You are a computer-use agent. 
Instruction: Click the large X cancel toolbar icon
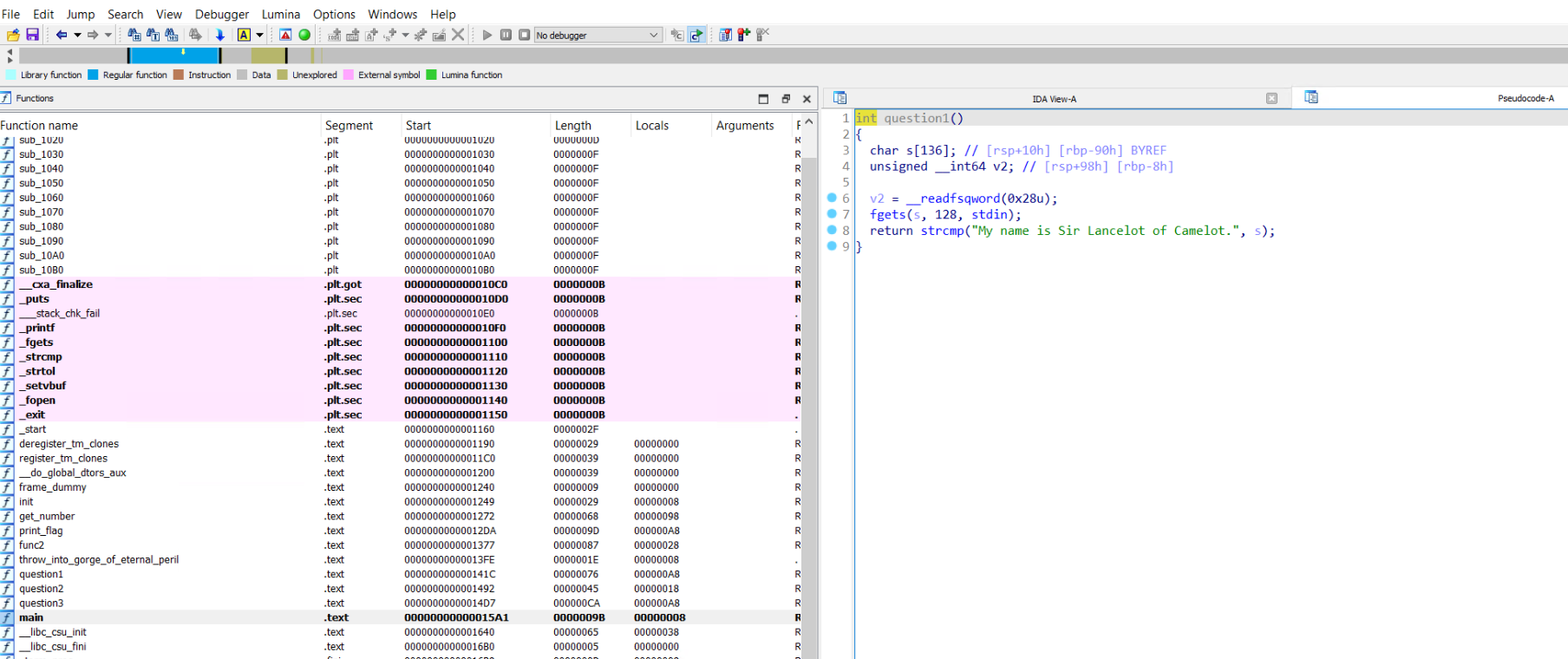pyautogui.click(x=459, y=35)
